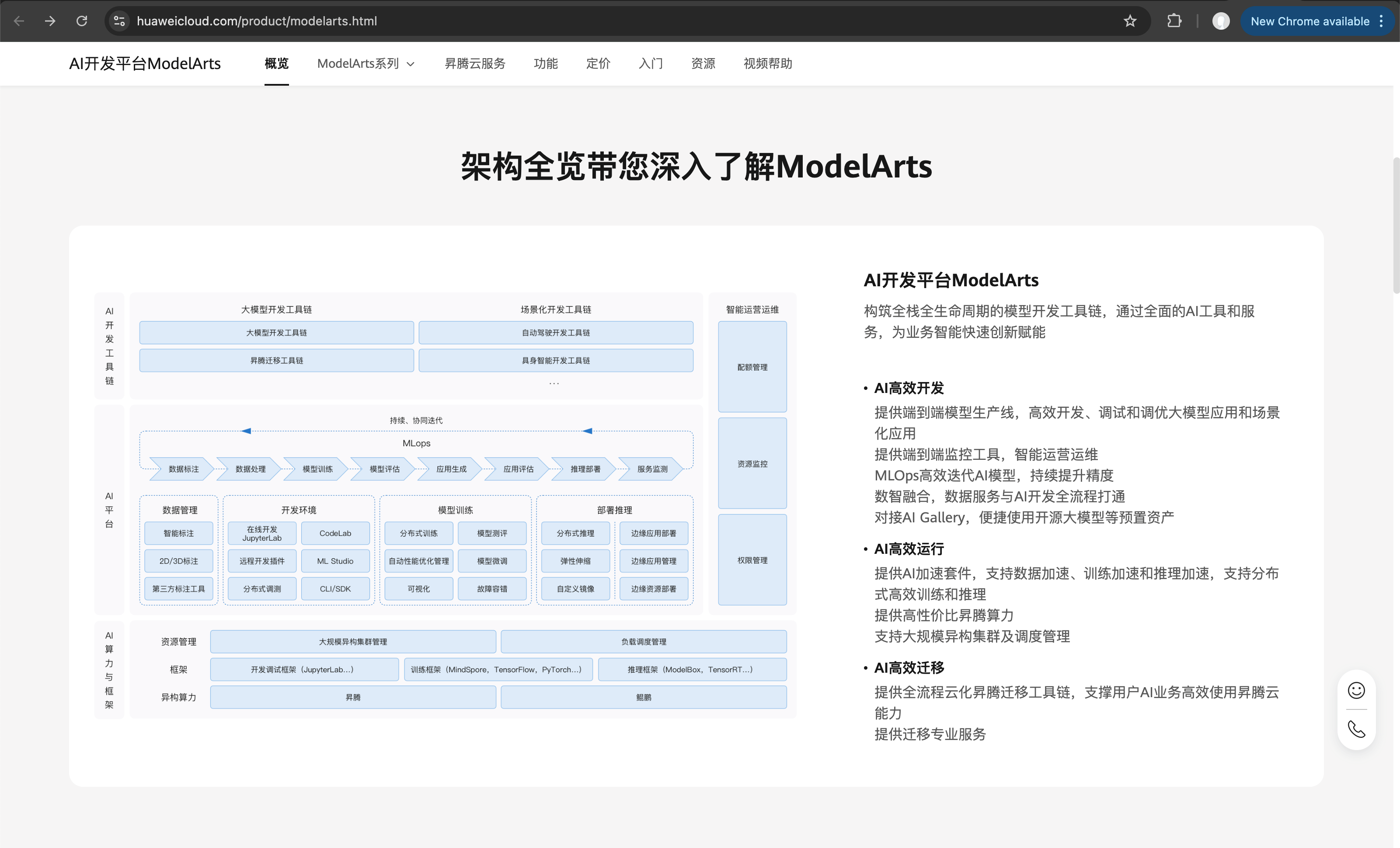Screen dimensions: 1400x848
Task: Click the AI开发平台ModelArts header title
Action: click(x=145, y=64)
